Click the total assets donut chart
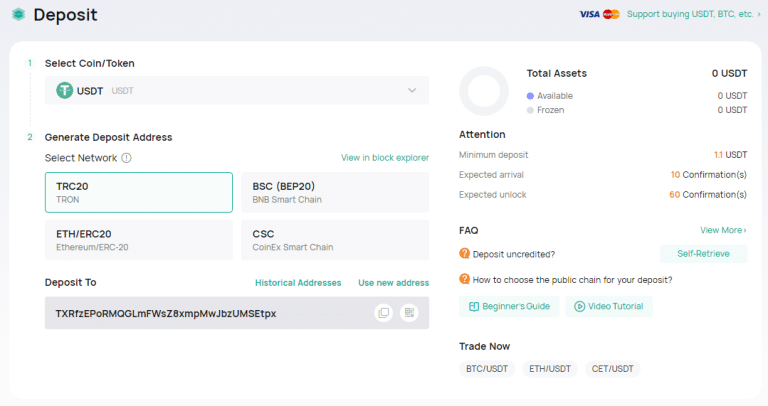The height and width of the screenshot is (406, 768). click(484, 91)
